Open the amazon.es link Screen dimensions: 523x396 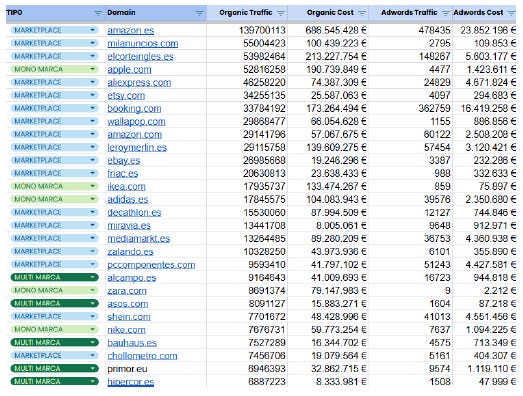[131, 30]
